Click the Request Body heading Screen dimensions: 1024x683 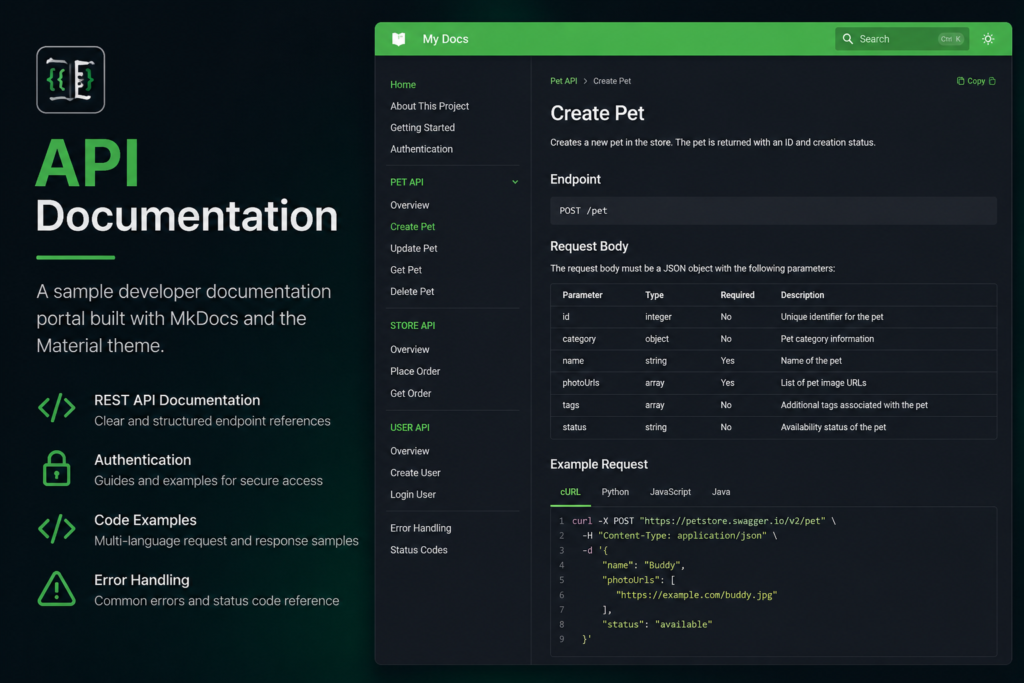pos(589,247)
